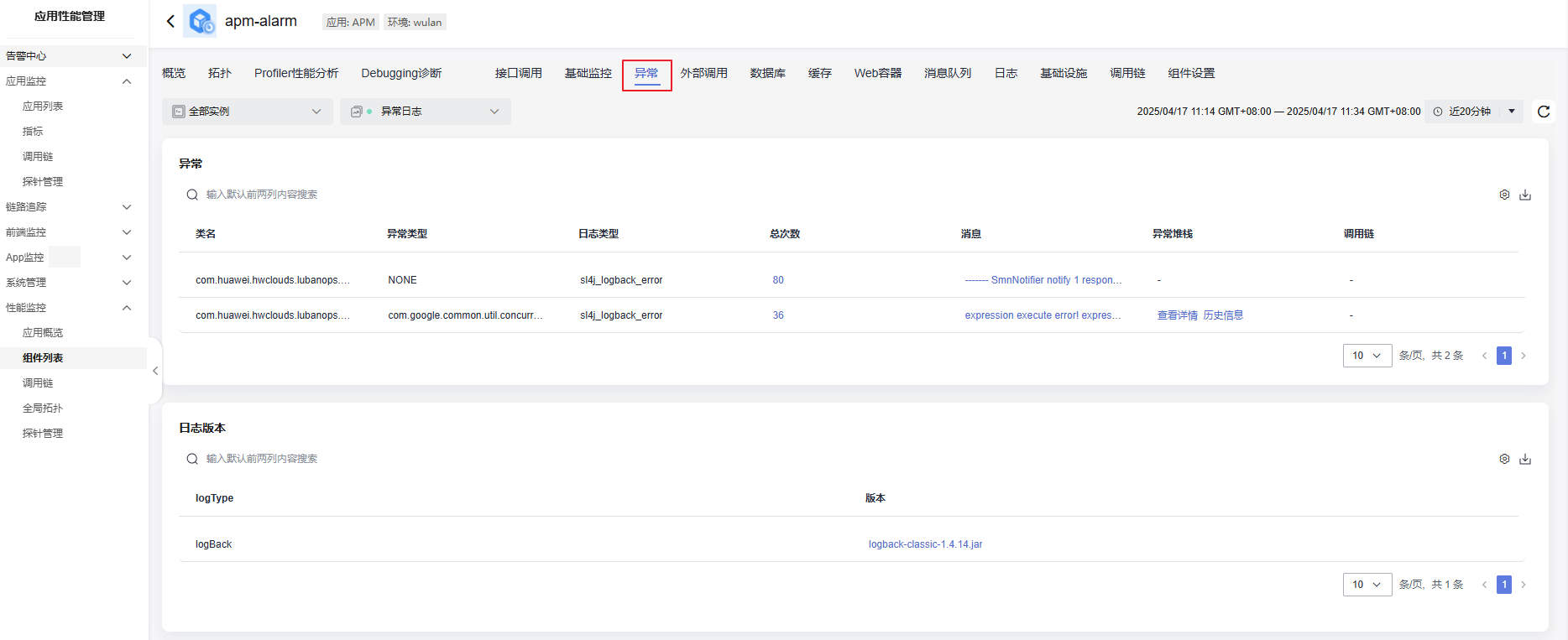Switch to the 数据库 tab
The image size is (1568, 640).
click(767, 74)
